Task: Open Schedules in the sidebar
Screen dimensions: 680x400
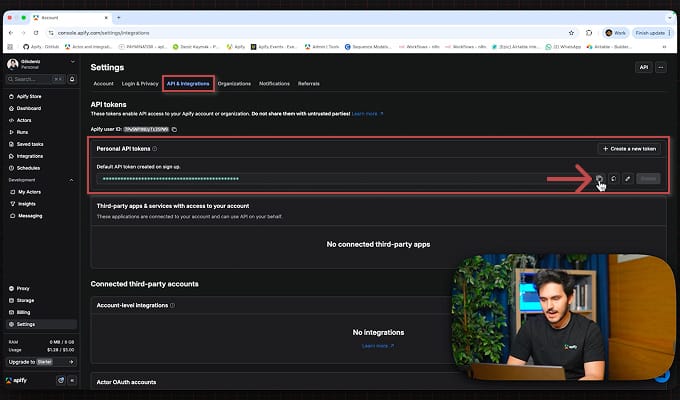Action: 25,168
